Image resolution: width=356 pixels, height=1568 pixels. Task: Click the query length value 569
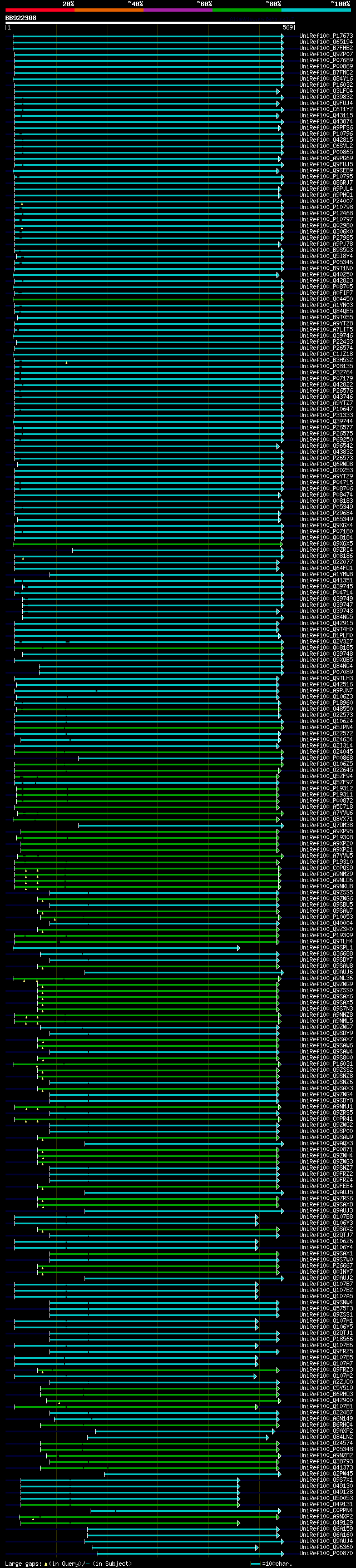(x=287, y=27)
